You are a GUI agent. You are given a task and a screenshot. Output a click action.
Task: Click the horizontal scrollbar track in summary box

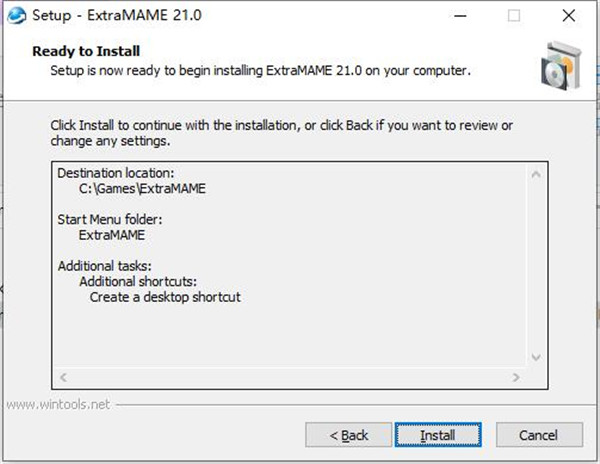pos(289,377)
